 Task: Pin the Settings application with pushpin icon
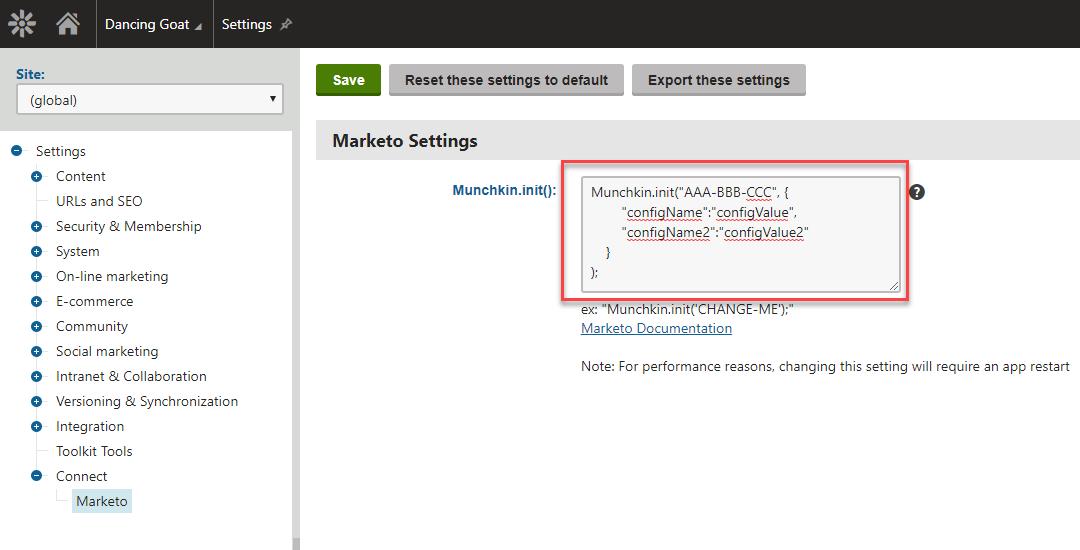click(x=286, y=24)
